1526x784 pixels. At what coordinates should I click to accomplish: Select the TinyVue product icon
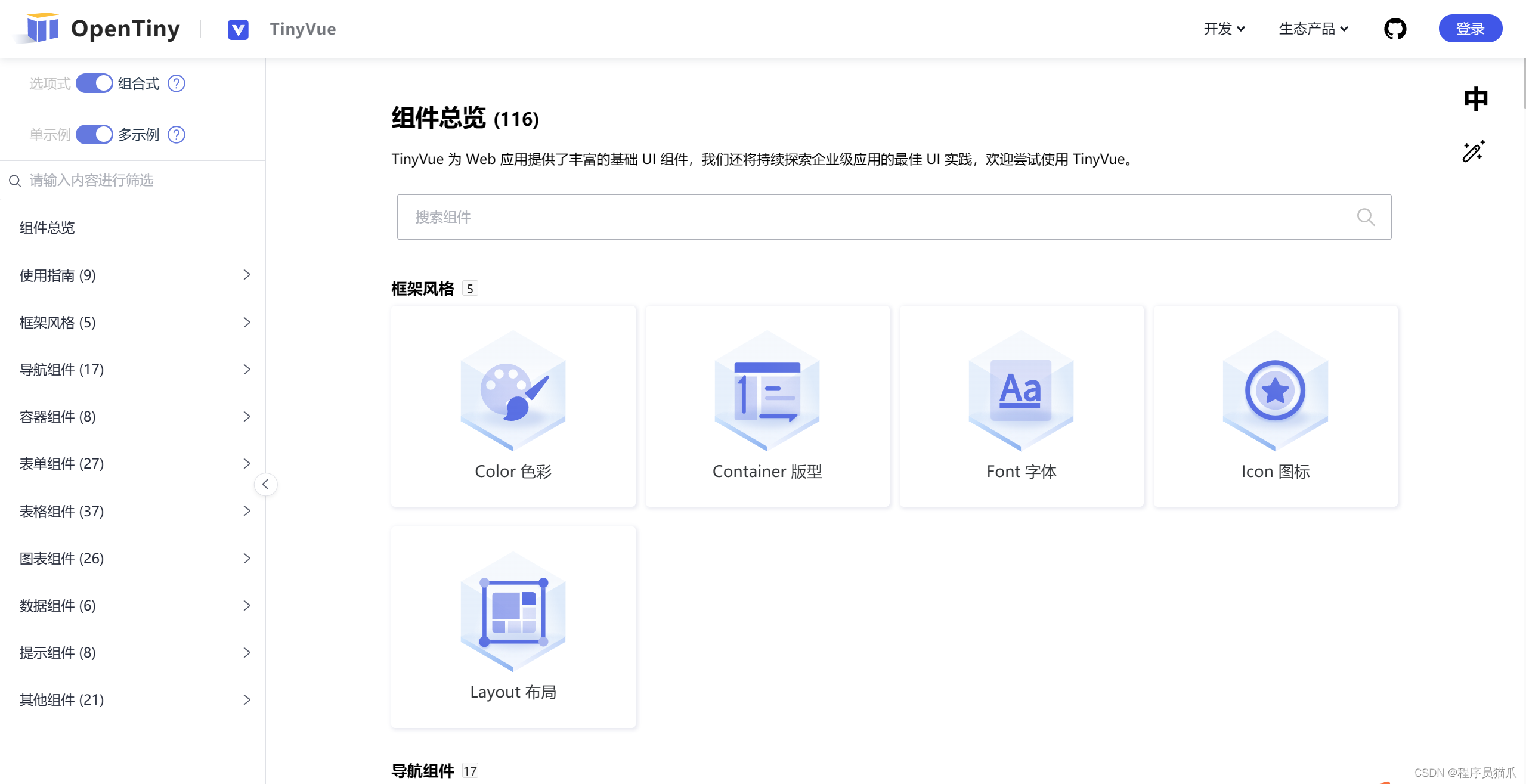[x=238, y=28]
